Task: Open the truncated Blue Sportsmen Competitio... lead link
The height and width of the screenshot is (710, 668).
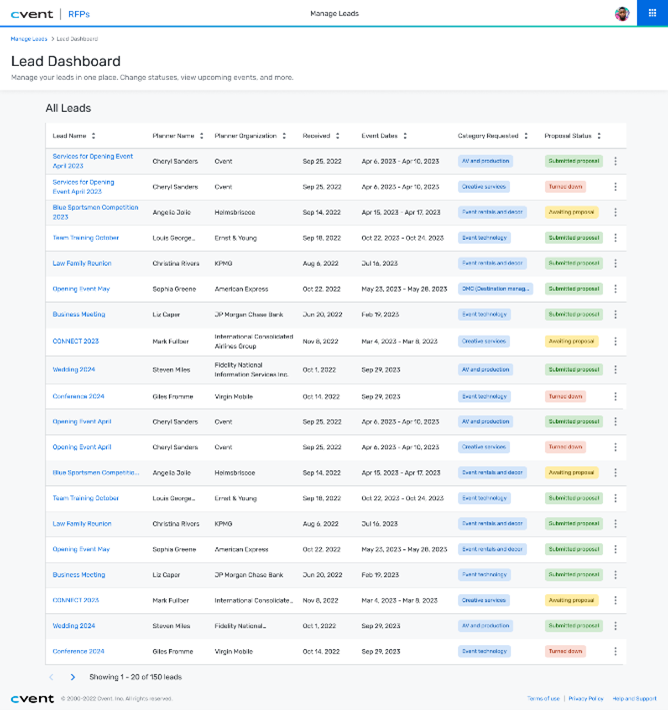Action: tap(96, 473)
